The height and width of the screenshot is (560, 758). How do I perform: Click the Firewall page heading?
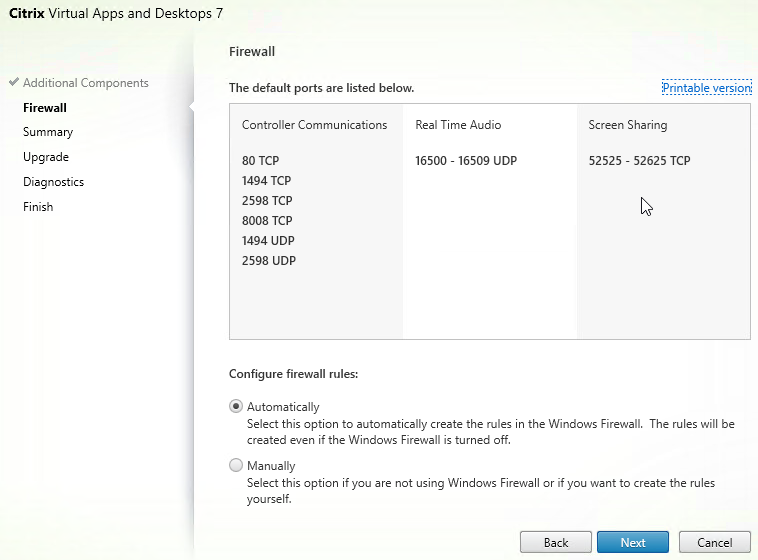252,51
